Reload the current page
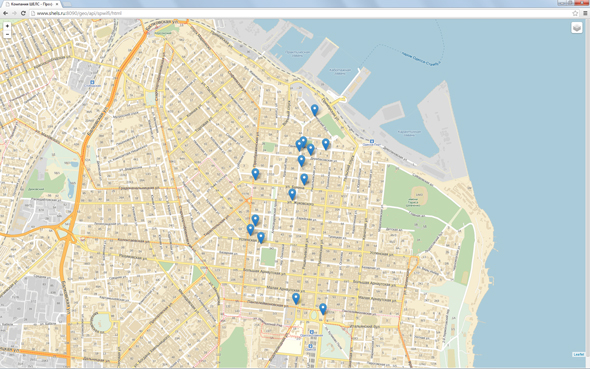Viewport: 590px width, 369px height. 23,13
